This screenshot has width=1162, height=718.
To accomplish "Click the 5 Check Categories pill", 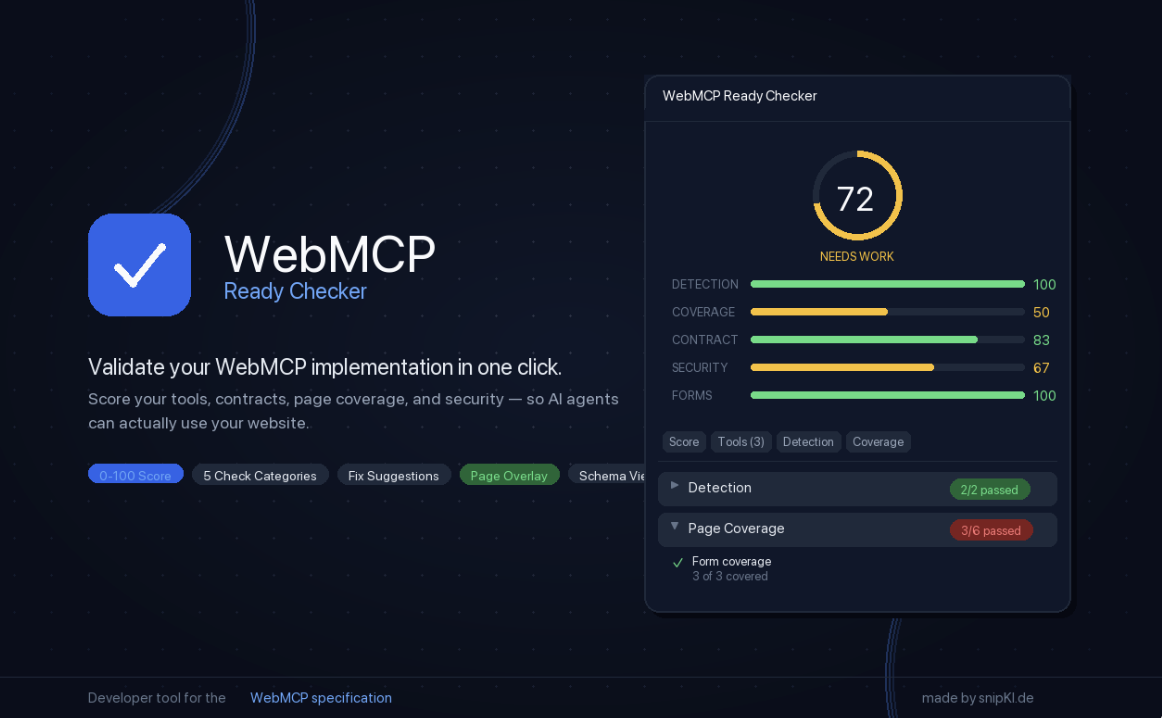I will pyautogui.click(x=260, y=475).
